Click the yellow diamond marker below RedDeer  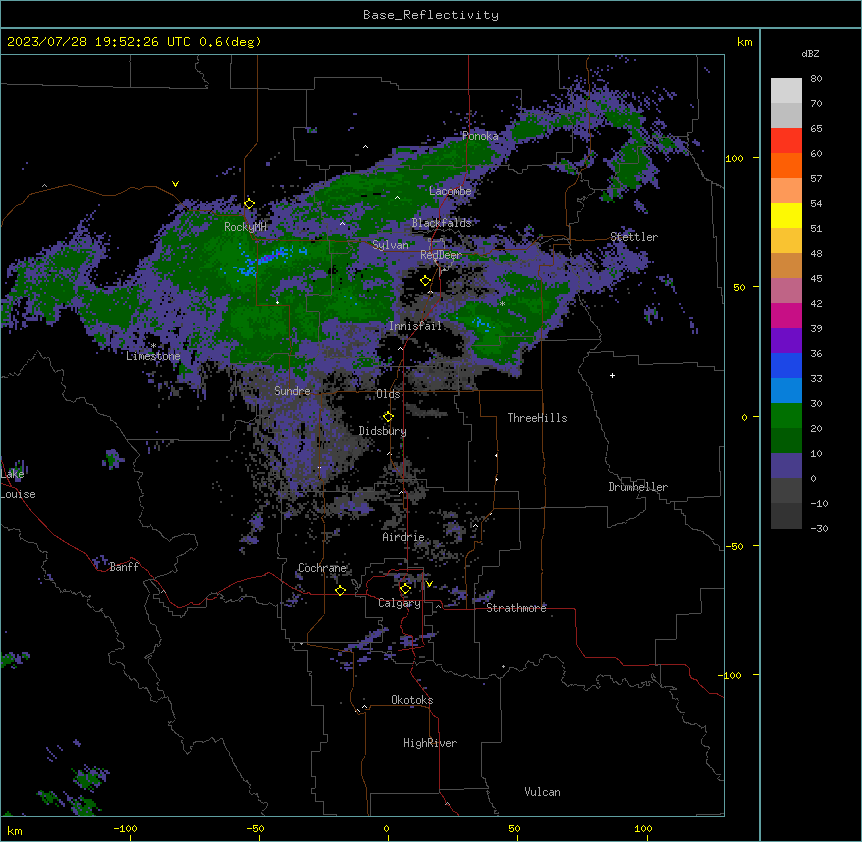coord(425,281)
